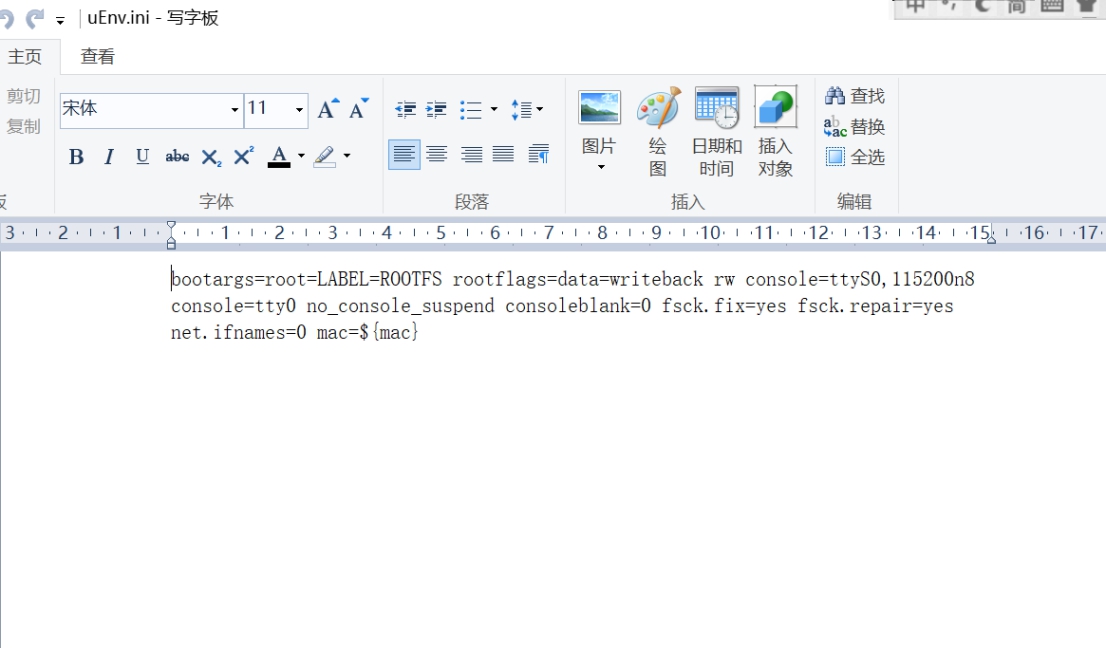Image resolution: width=1106 pixels, height=649 pixels.
Task: Click the moon icon in IME toolbar
Action: (983, 6)
